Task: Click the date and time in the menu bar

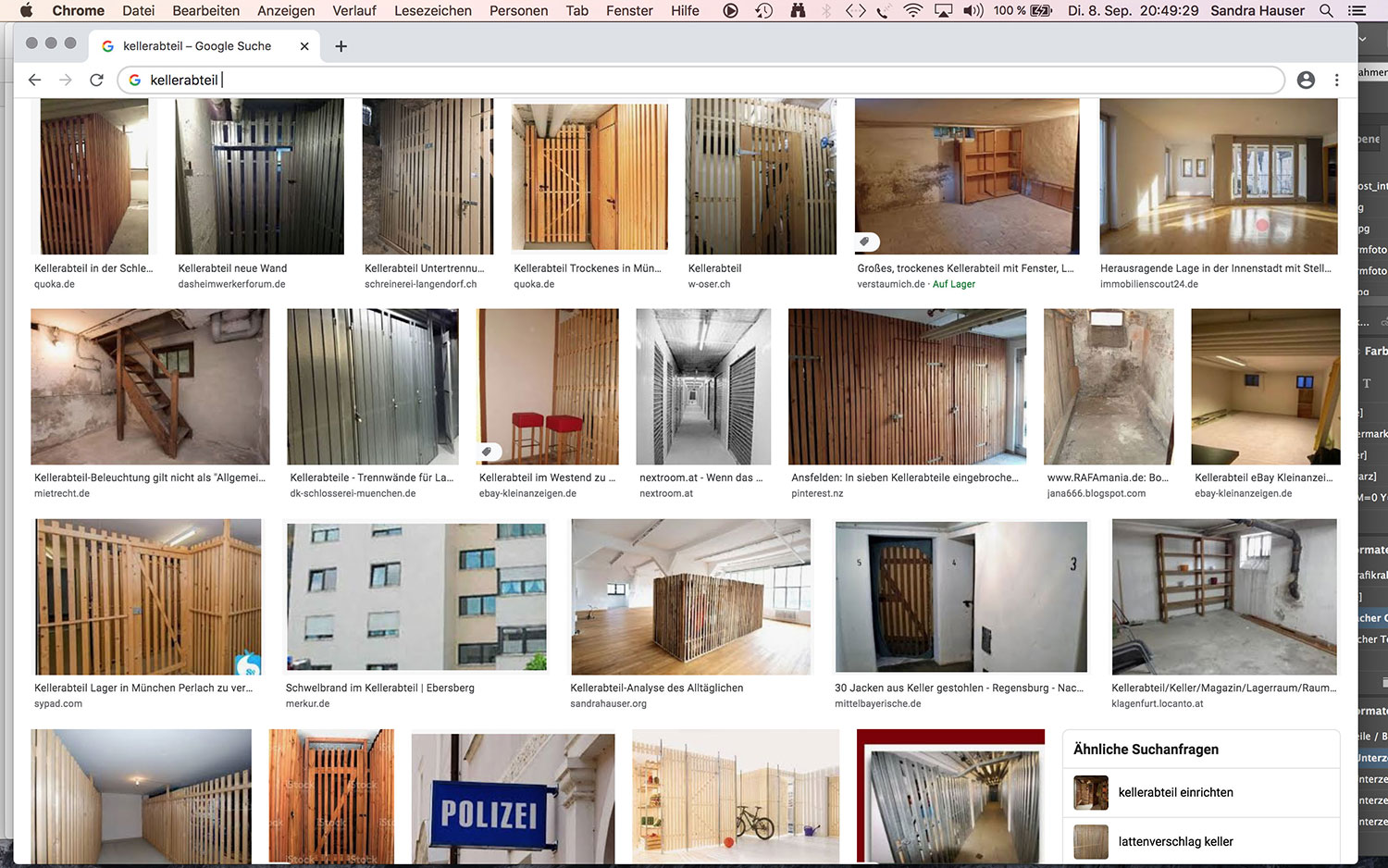Action: click(1133, 10)
